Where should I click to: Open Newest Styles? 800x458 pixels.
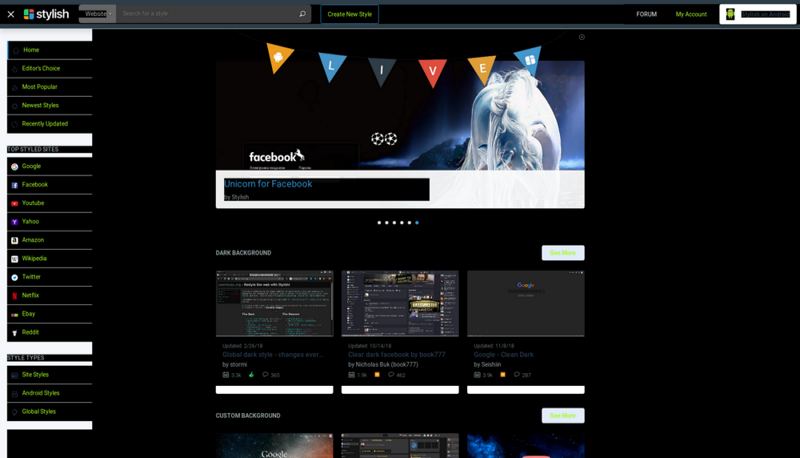(x=50, y=105)
